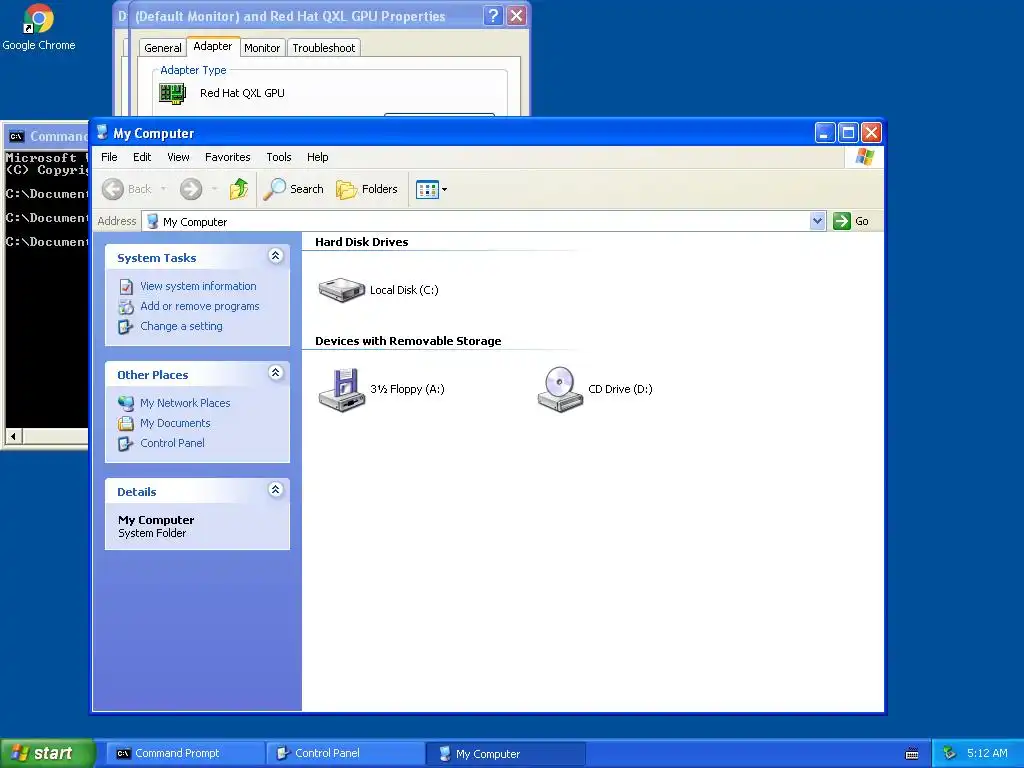
Task: Click the My Network Places icon
Action: coord(126,403)
